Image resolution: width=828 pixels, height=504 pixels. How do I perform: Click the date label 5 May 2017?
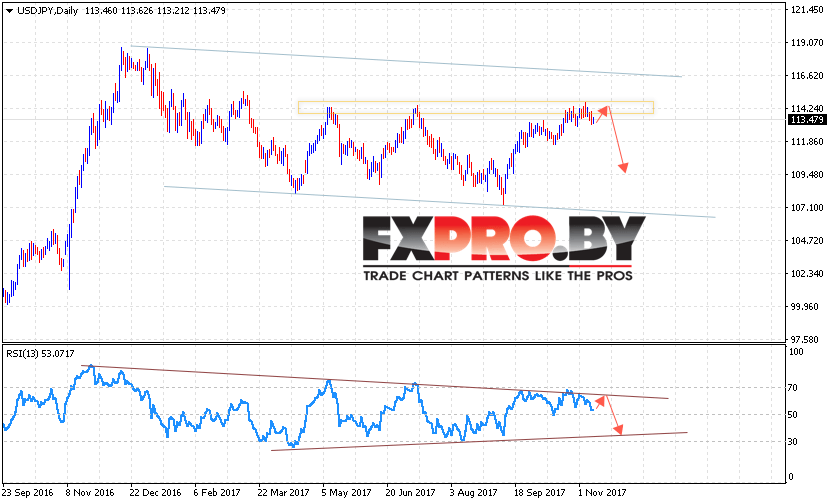pyautogui.click(x=346, y=492)
